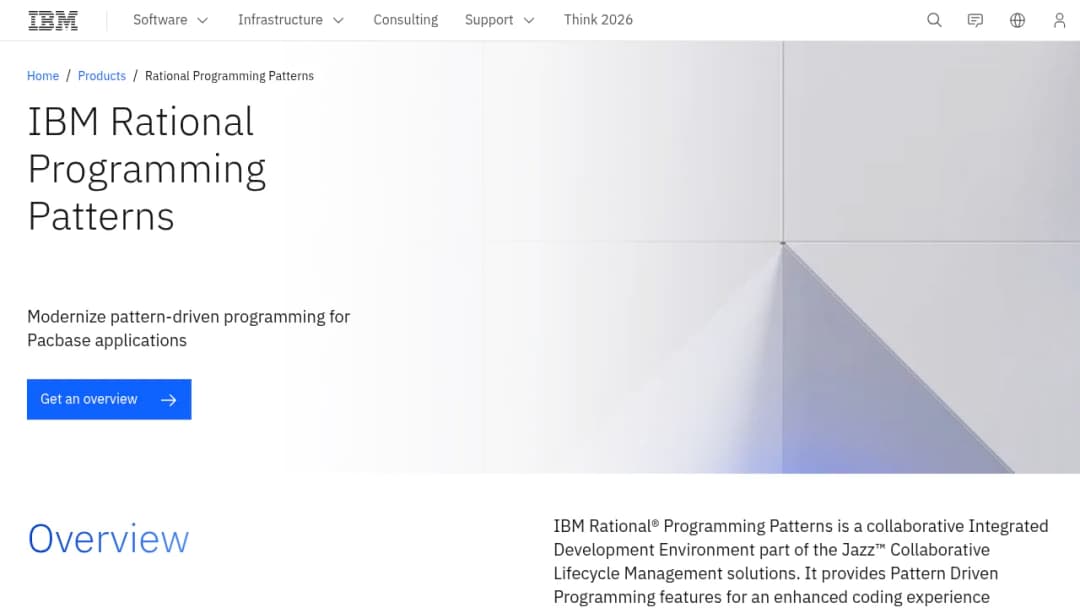1080x608 pixels.
Task: Open the user profile icon
Action: [x=1059, y=20]
